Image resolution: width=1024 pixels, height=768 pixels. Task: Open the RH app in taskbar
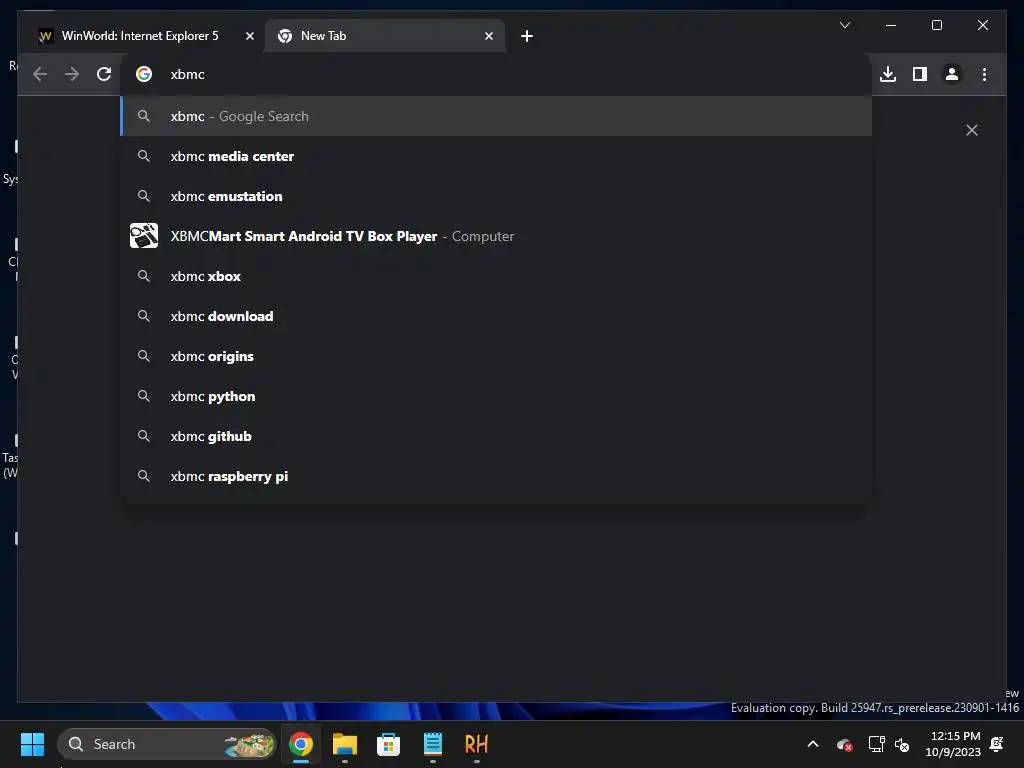pos(476,744)
